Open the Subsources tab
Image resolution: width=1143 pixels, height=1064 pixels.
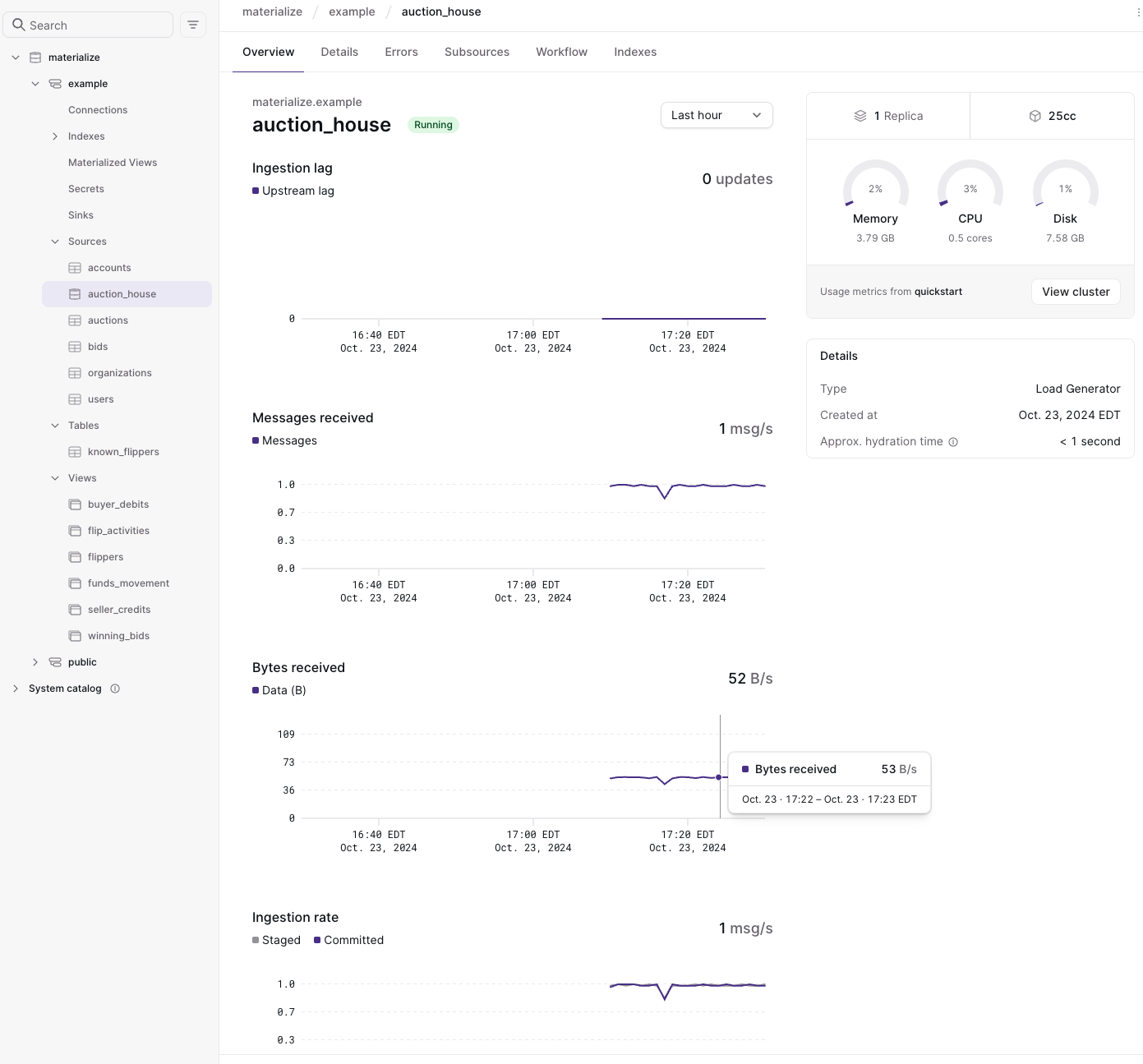point(477,51)
